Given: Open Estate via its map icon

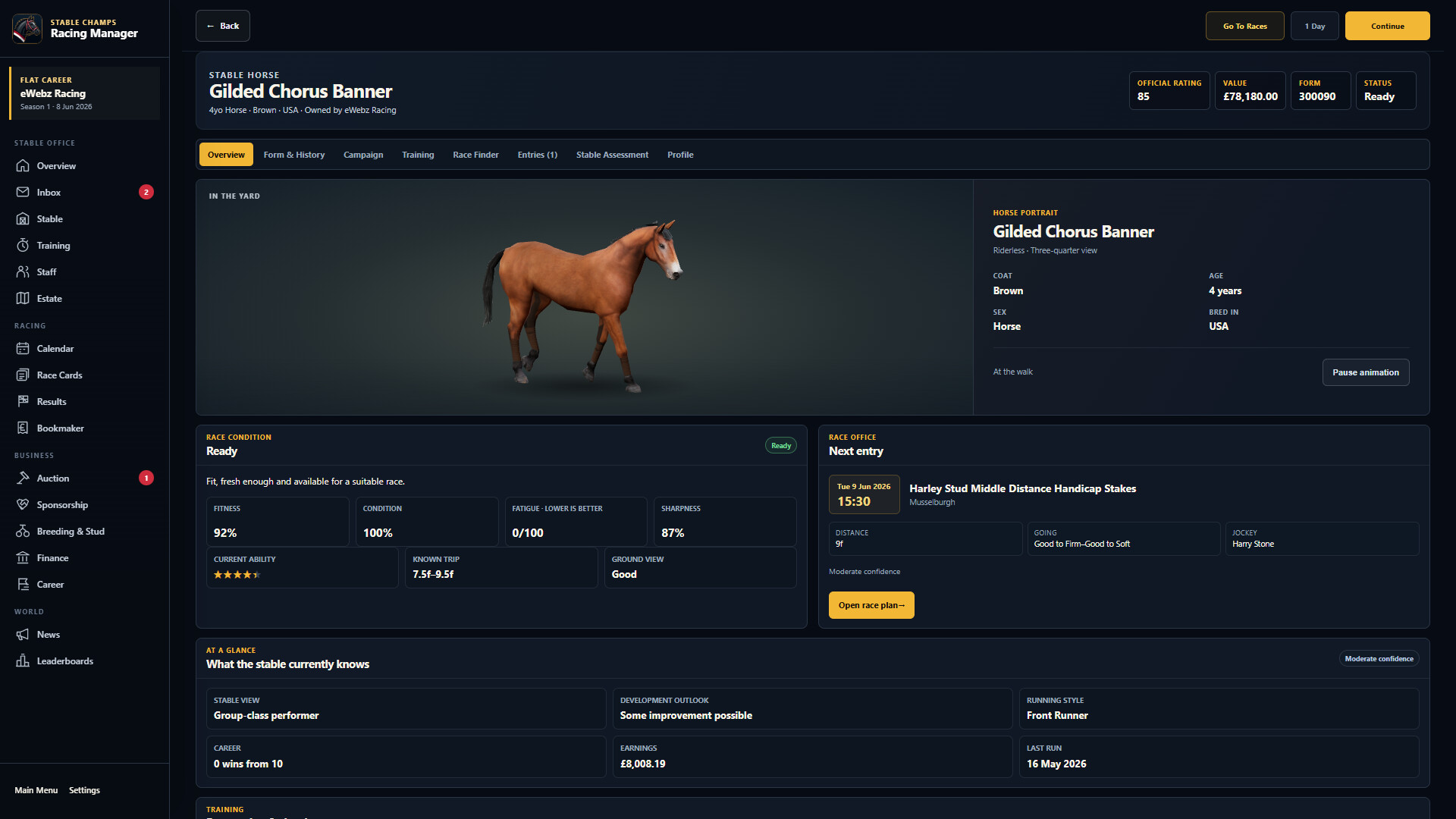Looking at the screenshot, I should [x=23, y=298].
